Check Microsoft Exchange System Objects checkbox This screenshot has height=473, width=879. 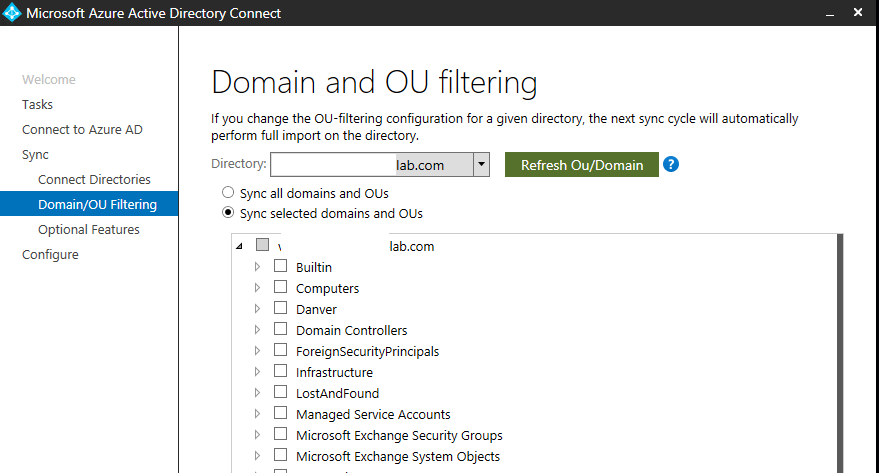pyautogui.click(x=280, y=455)
